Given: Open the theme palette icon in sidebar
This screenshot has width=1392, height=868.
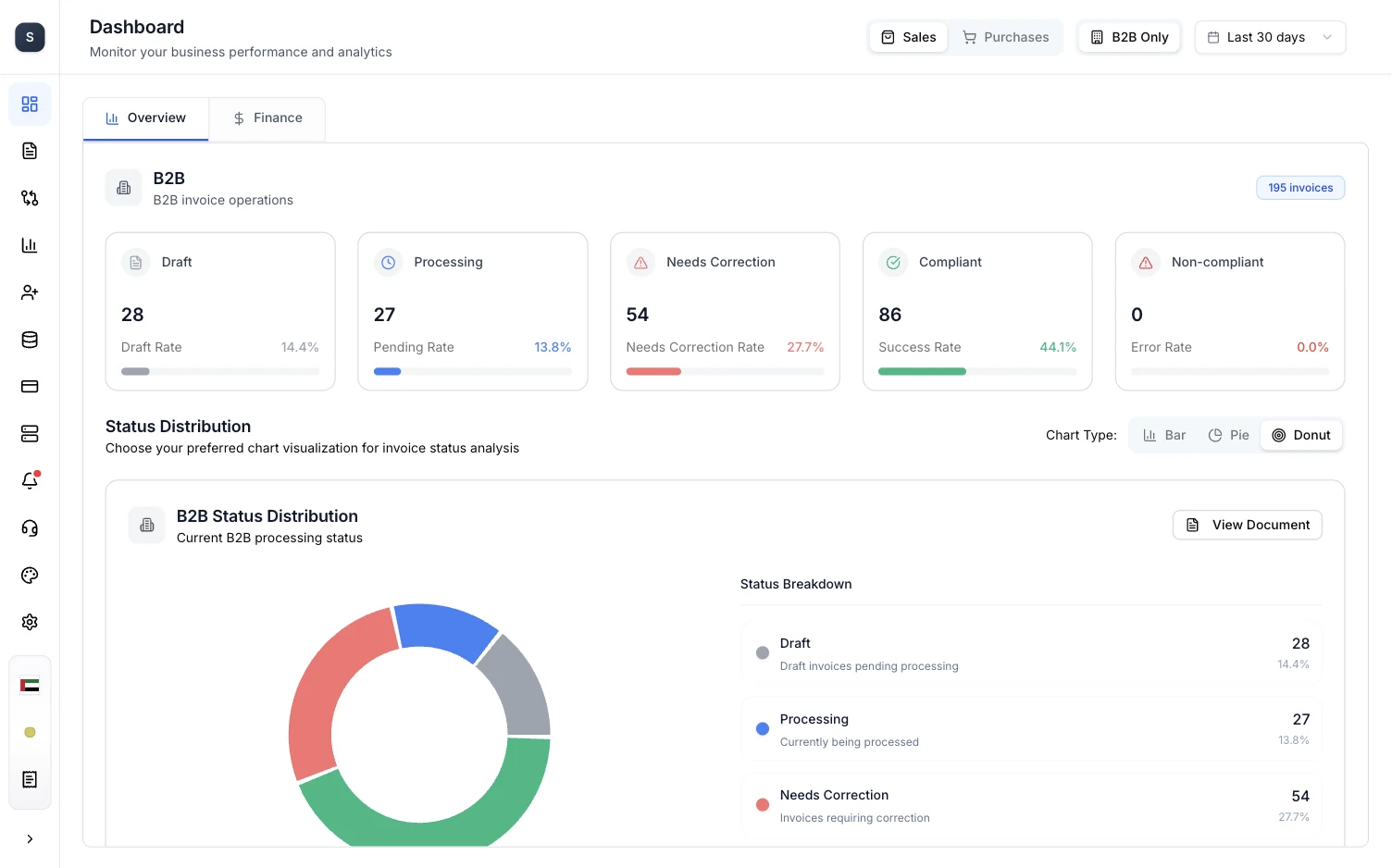Looking at the screenshot, I should point(30,576).
